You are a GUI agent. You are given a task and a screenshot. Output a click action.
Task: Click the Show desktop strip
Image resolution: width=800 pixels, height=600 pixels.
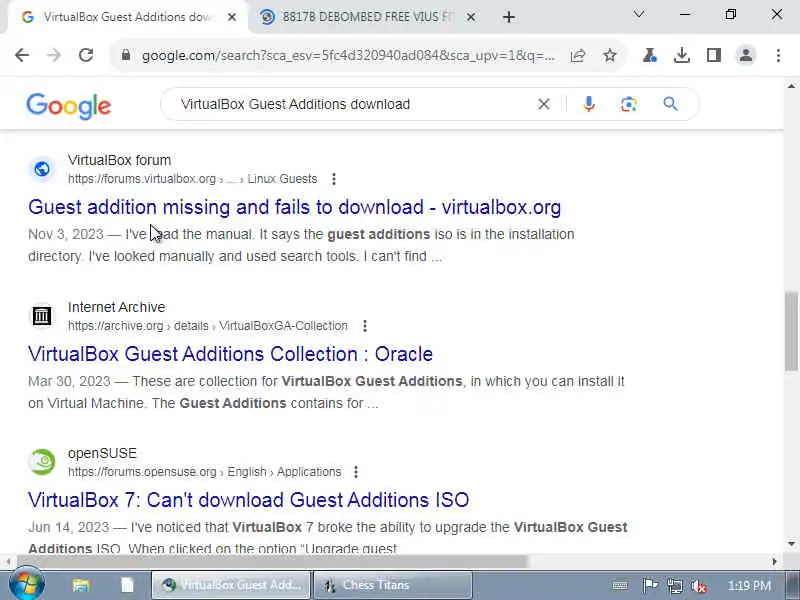[793, 585]
